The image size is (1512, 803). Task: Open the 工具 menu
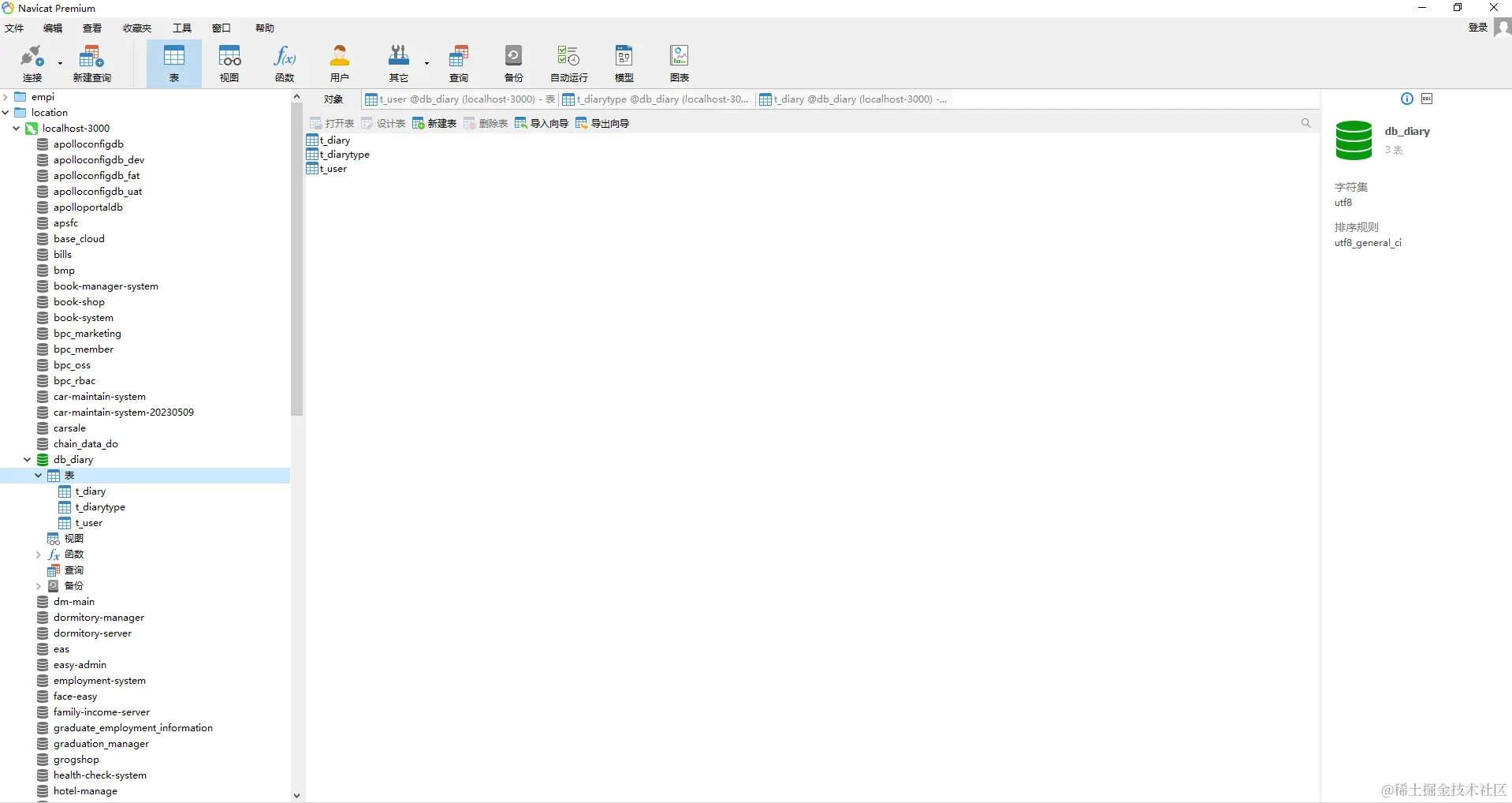click(182, 28)
